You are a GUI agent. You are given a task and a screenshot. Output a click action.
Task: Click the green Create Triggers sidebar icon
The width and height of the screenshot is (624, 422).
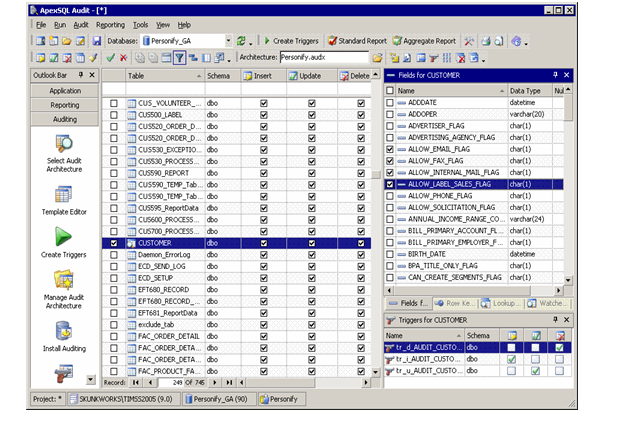point(63,238)
